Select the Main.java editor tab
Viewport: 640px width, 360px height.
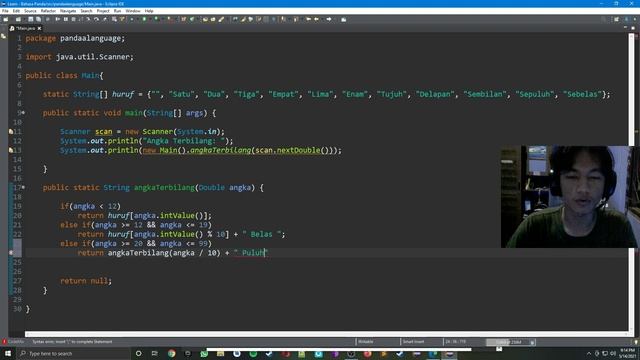click(x=25, y=28)
